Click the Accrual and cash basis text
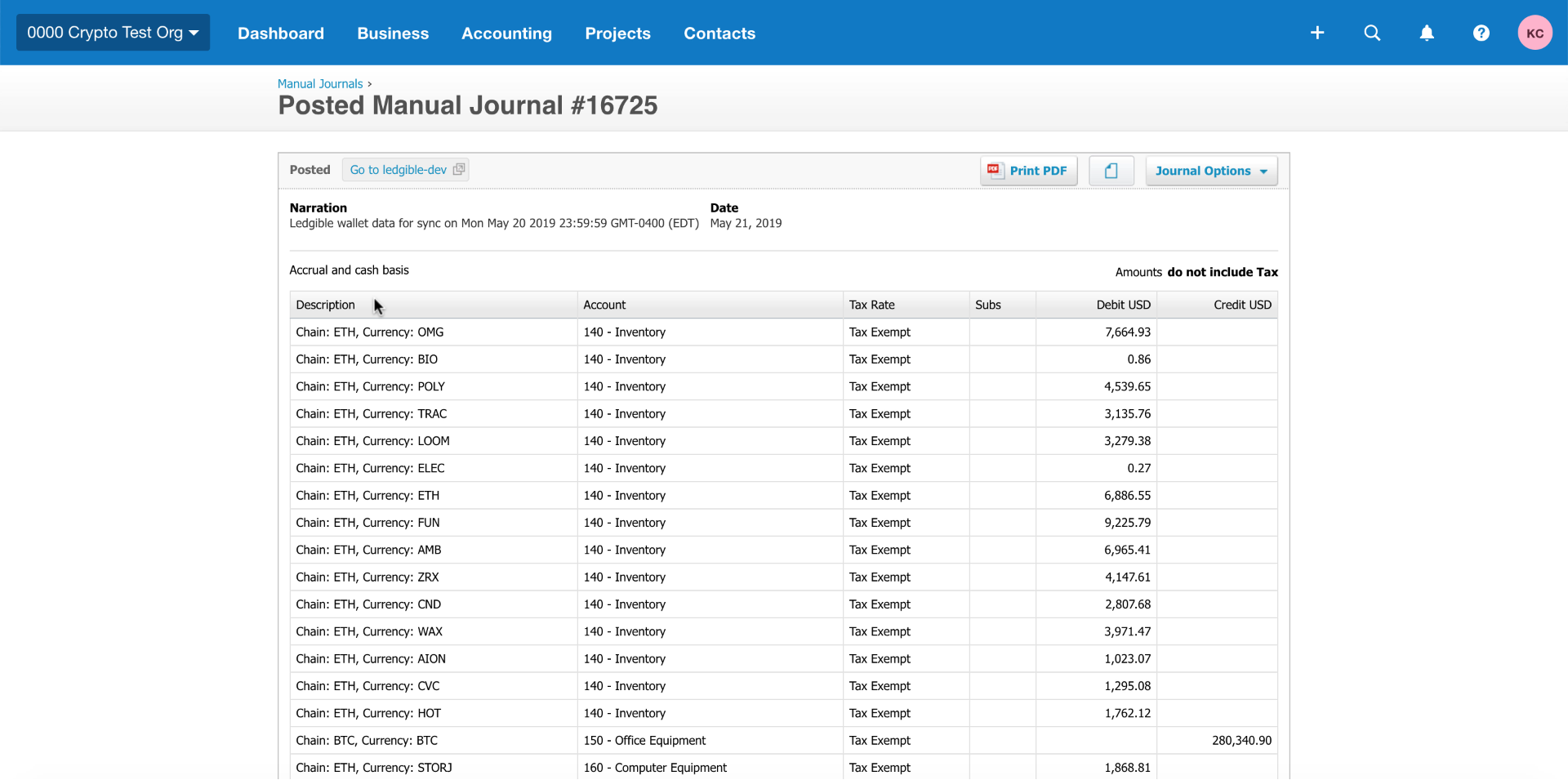The width and height of the screenshot is (1568, 780). pyautogui.click(x=349, y=270)
